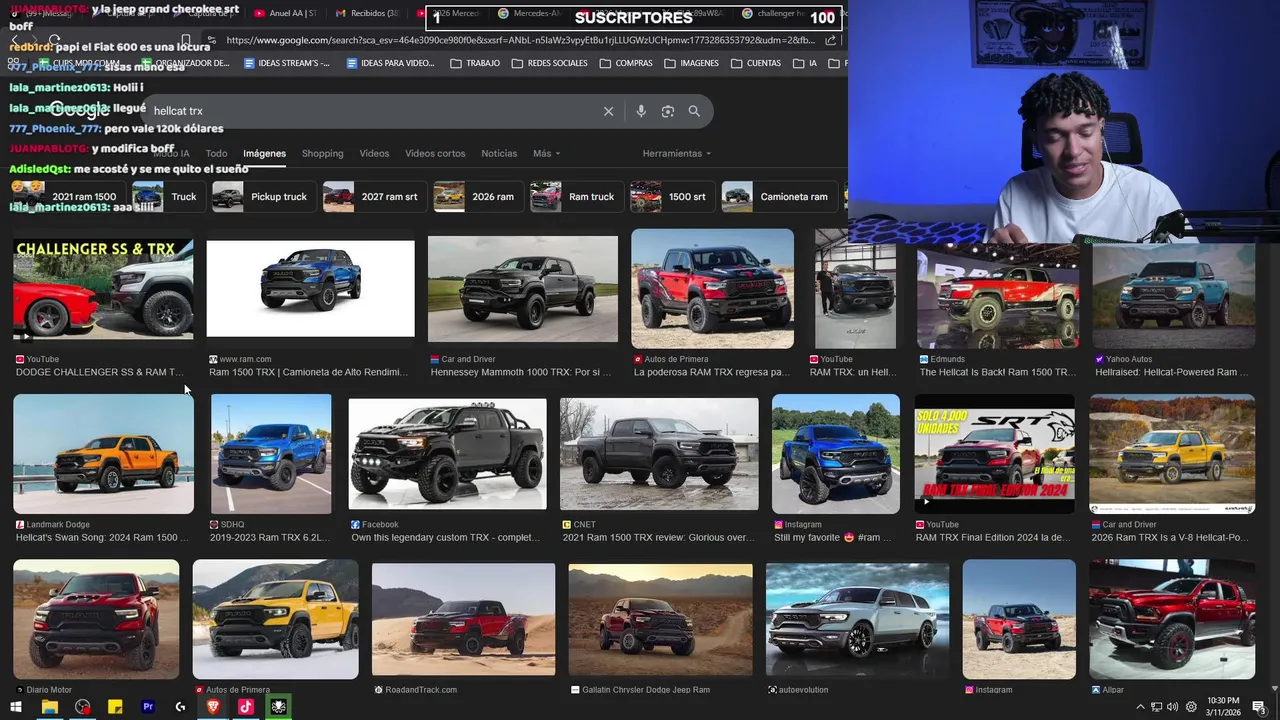Viewport: 1280px width, 720px height.
Task: Open the black custom TRX Facebook image
Action: pyautogui.click(x=447, y=454)
